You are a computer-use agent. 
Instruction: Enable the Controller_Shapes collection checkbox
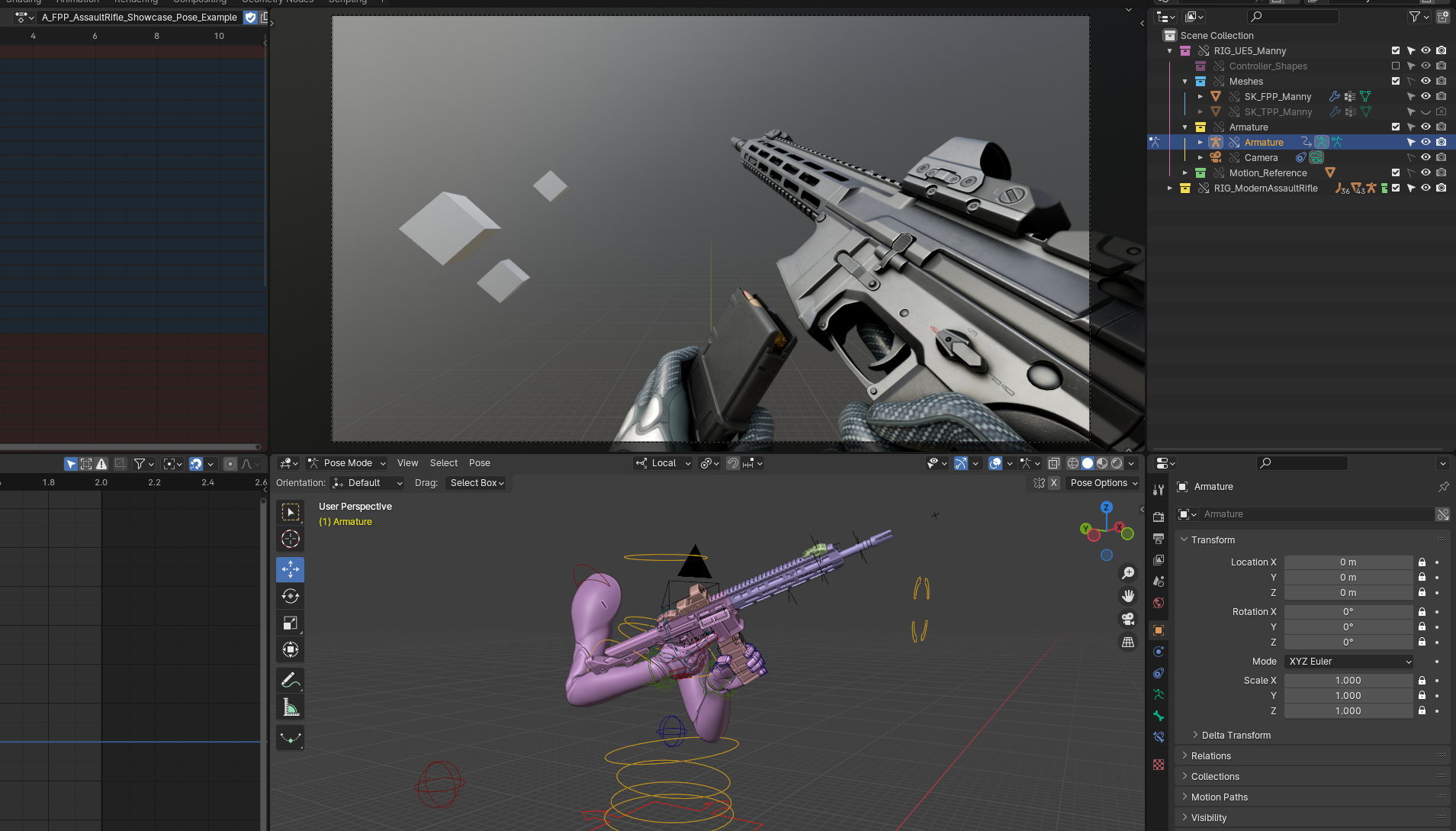pos(1396,66)
